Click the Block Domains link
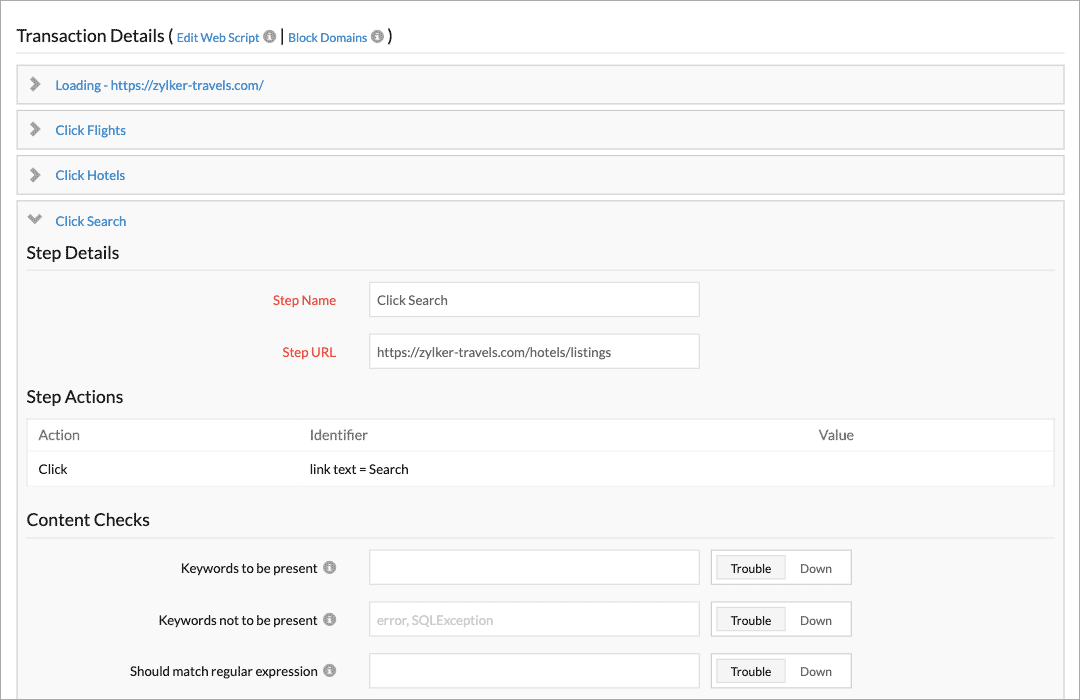1080x700 pixels. click(x=327, y=36)
